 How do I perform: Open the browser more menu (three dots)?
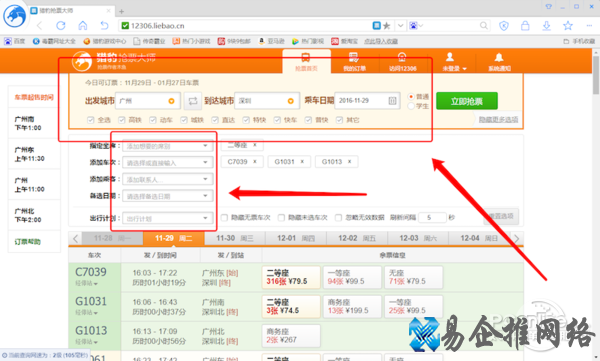coord(589,26)
